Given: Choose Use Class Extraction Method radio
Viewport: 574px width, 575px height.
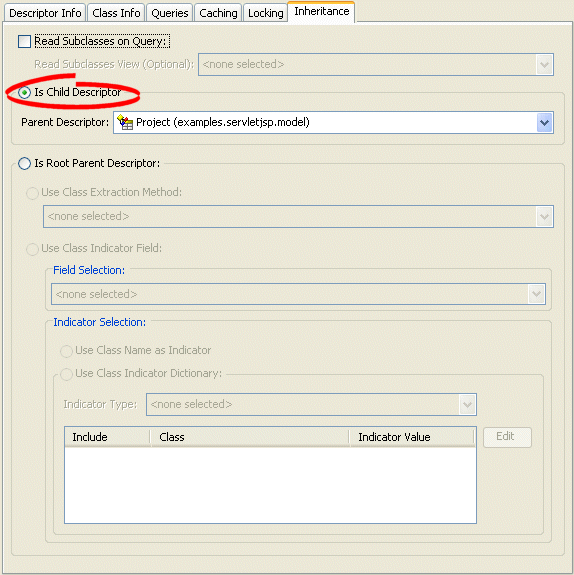Looking at the screenshot, I should 32,193.
